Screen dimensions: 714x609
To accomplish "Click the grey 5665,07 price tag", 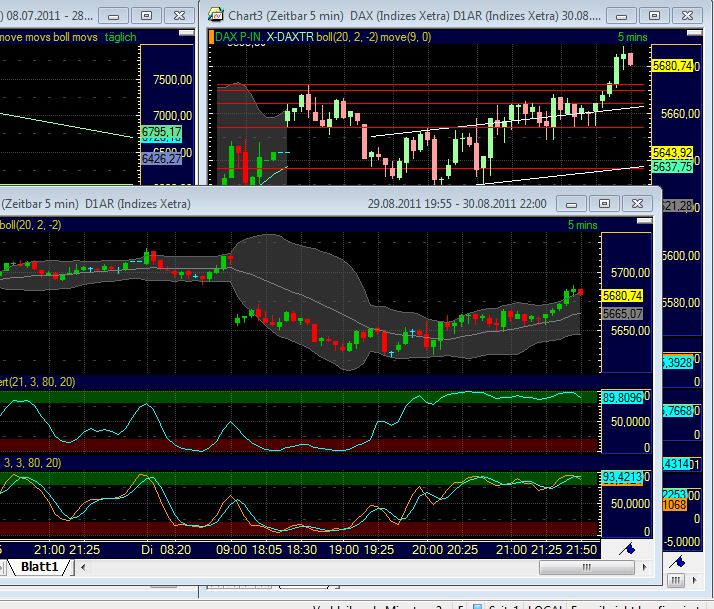I will [622, 313].
